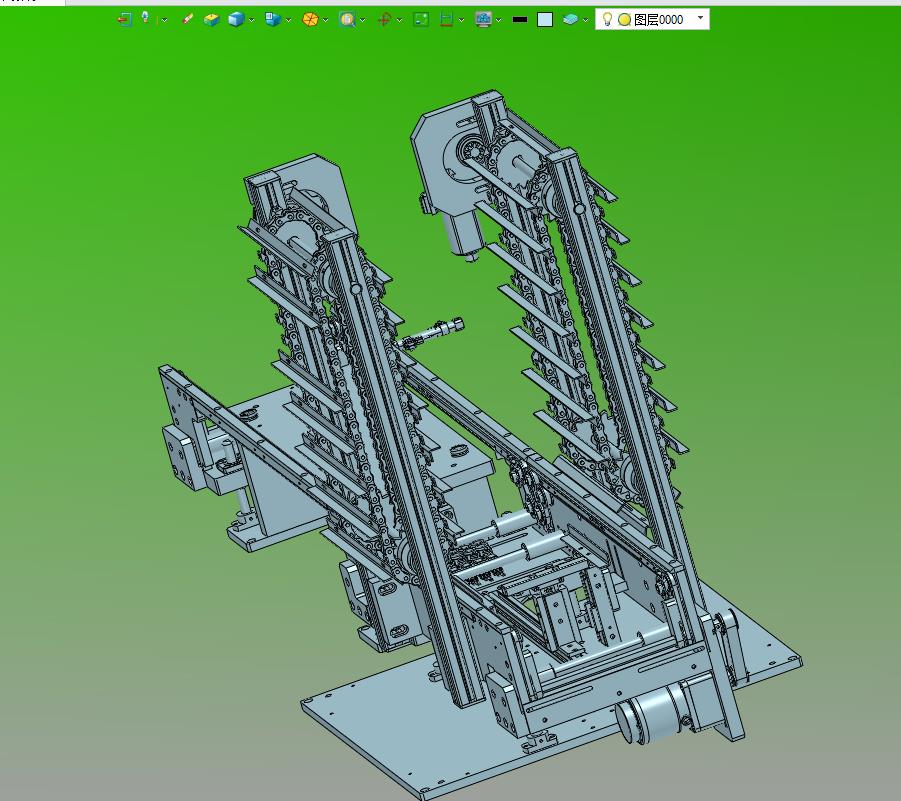Image resolution: width=901 pixels, height=801 pixels.
Task: Open the 图层0000 layer combo box arrow
Action: click(700, 18)
